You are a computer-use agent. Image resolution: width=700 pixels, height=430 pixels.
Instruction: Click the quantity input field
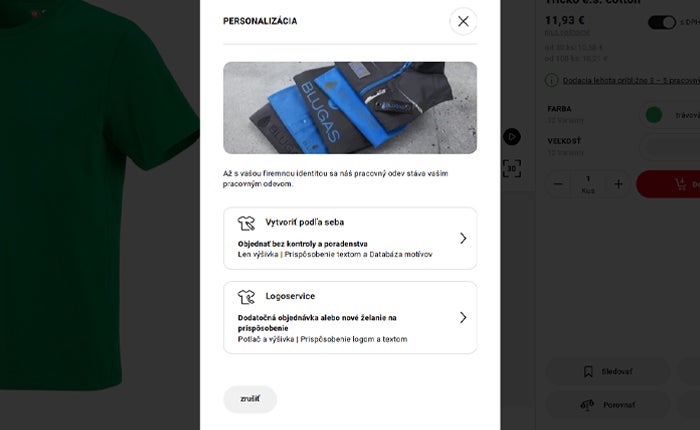588,184
